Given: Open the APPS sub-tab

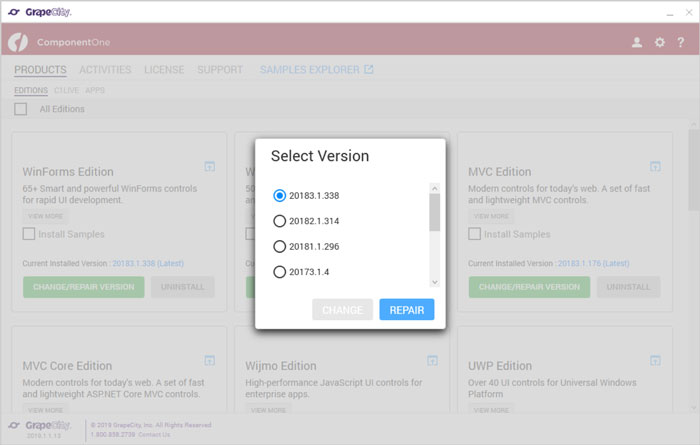Looking at the screenshot, I should click(95, 90).
